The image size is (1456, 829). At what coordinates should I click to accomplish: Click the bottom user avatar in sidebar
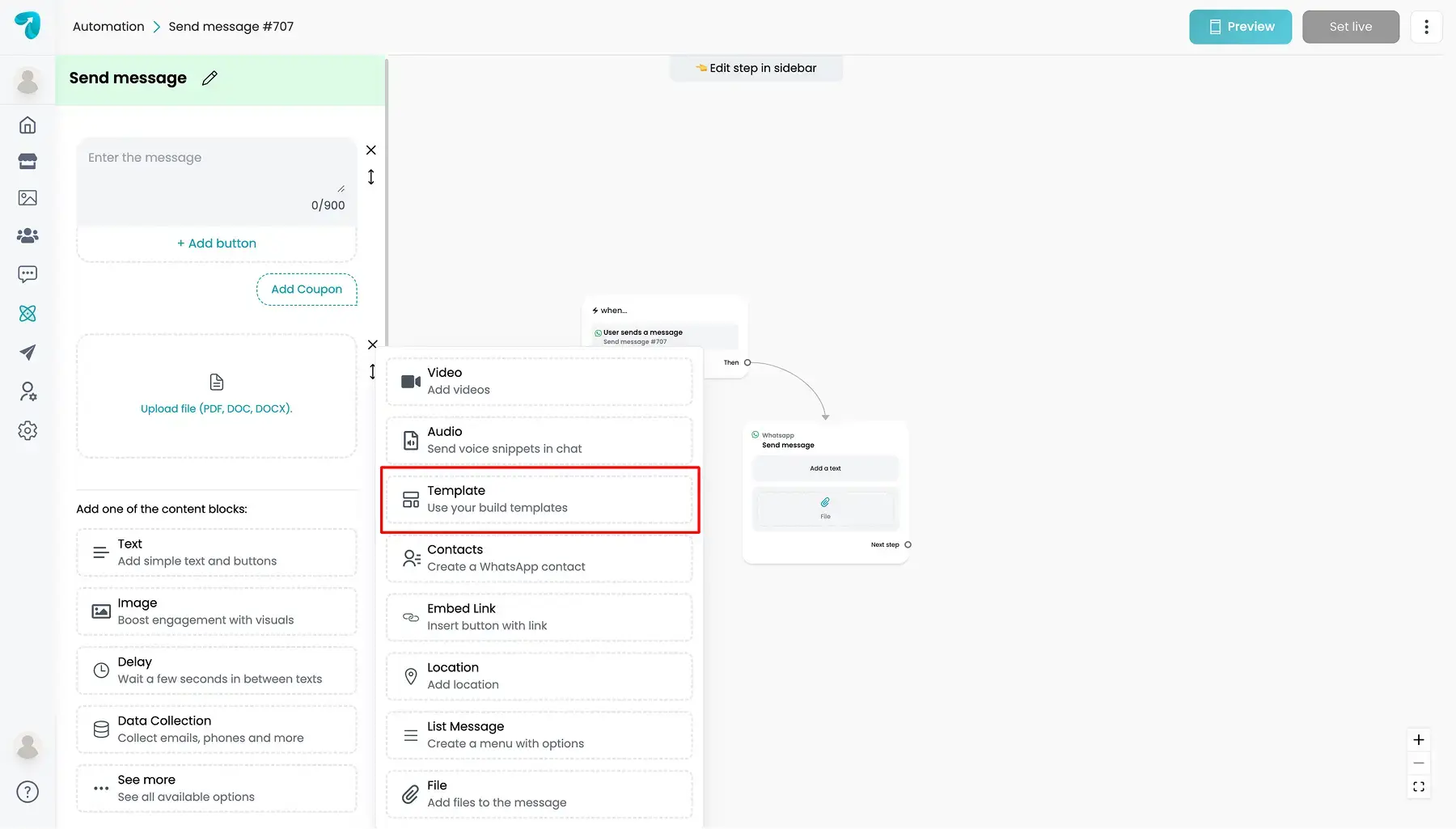coord(28,746)
